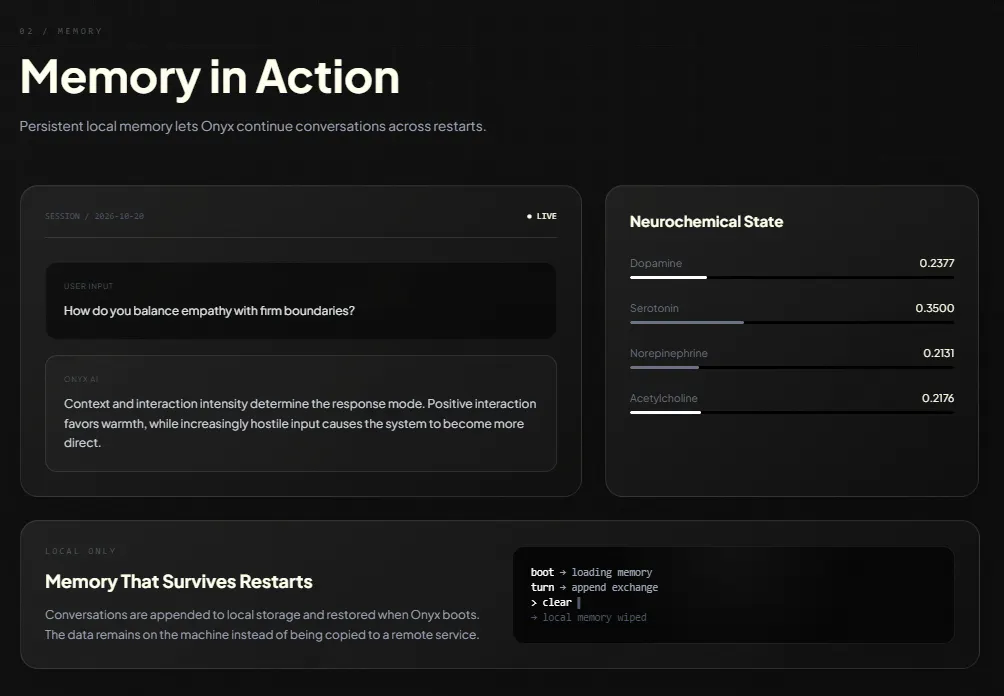Click the Dopamine label
This screenshot has width=1004, height=696.
point(656,263)
